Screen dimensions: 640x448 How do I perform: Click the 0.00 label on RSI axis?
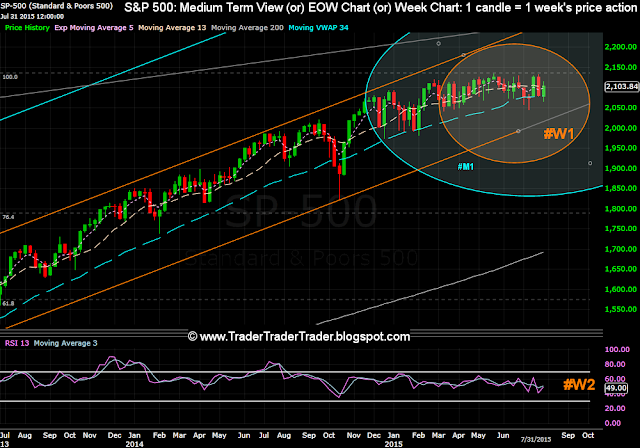(x=613, y=423)
